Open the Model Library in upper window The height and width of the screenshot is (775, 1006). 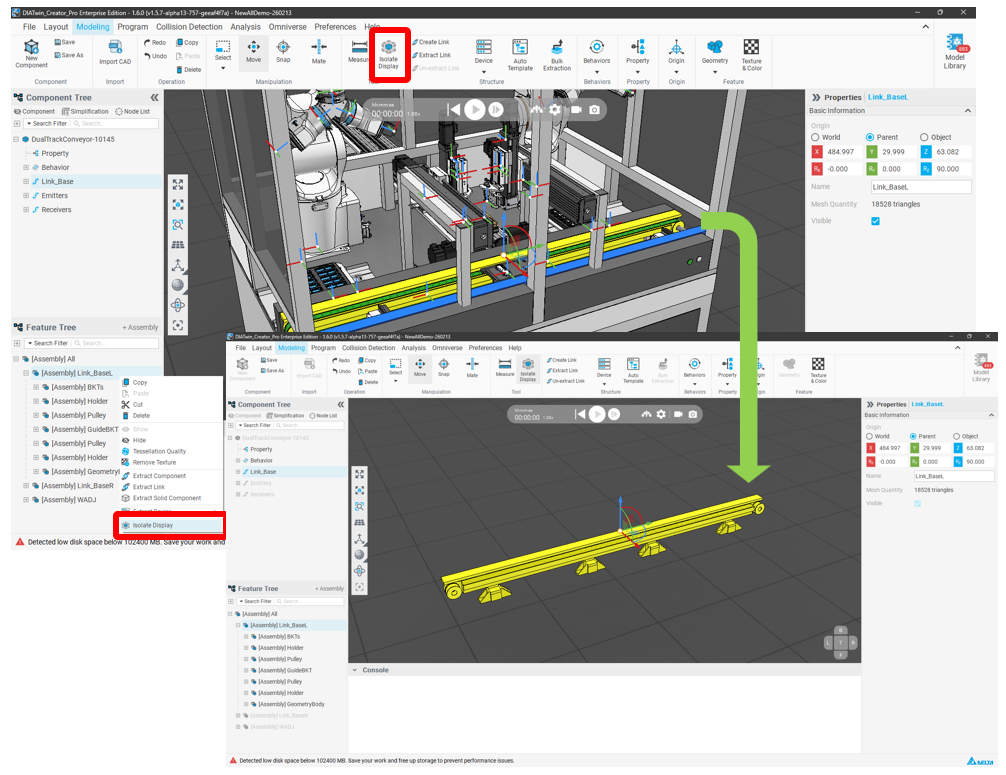[955, 52]
